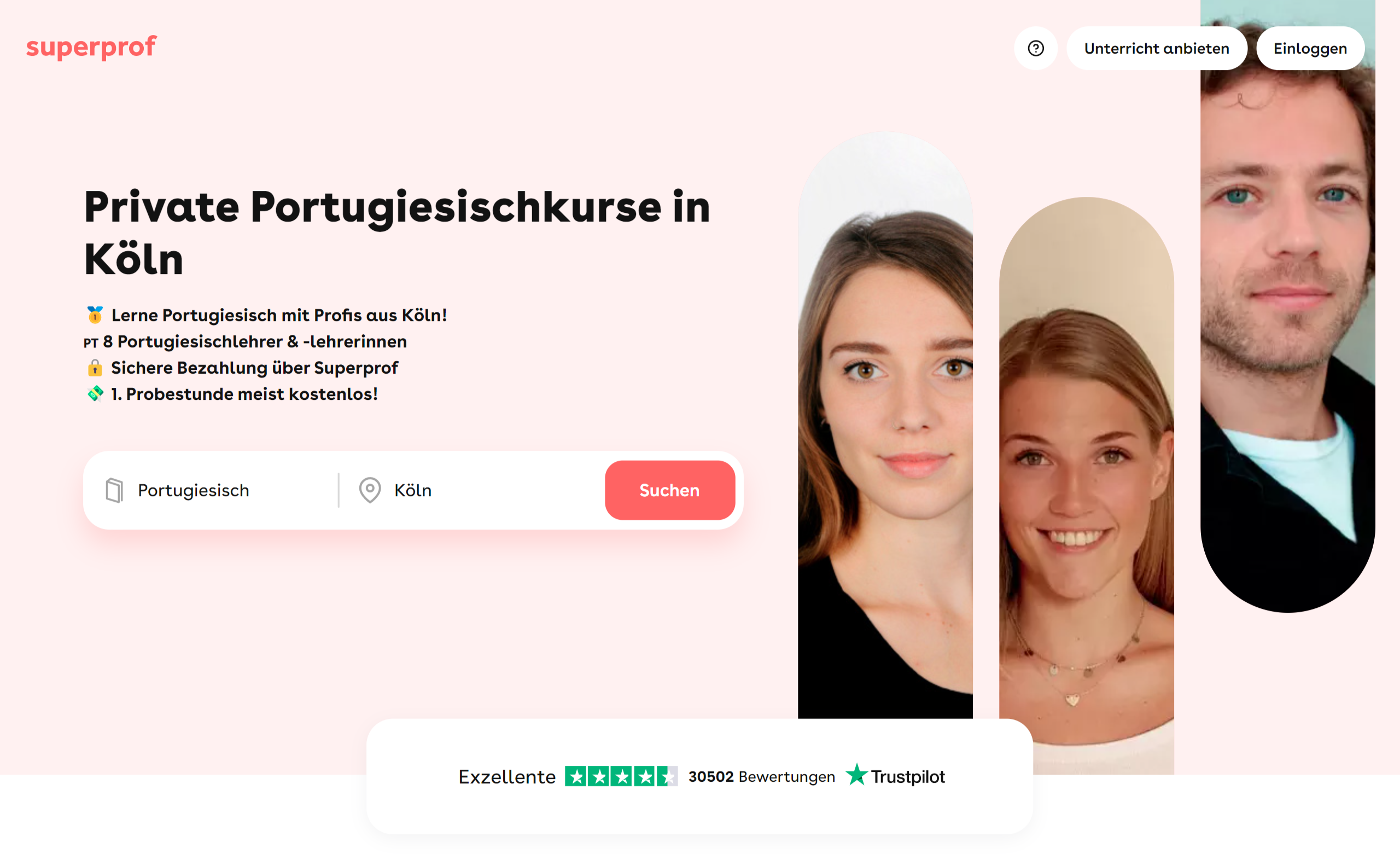
Task: Select the smiling blonde woman's photo
Action: click(1086, 486)
